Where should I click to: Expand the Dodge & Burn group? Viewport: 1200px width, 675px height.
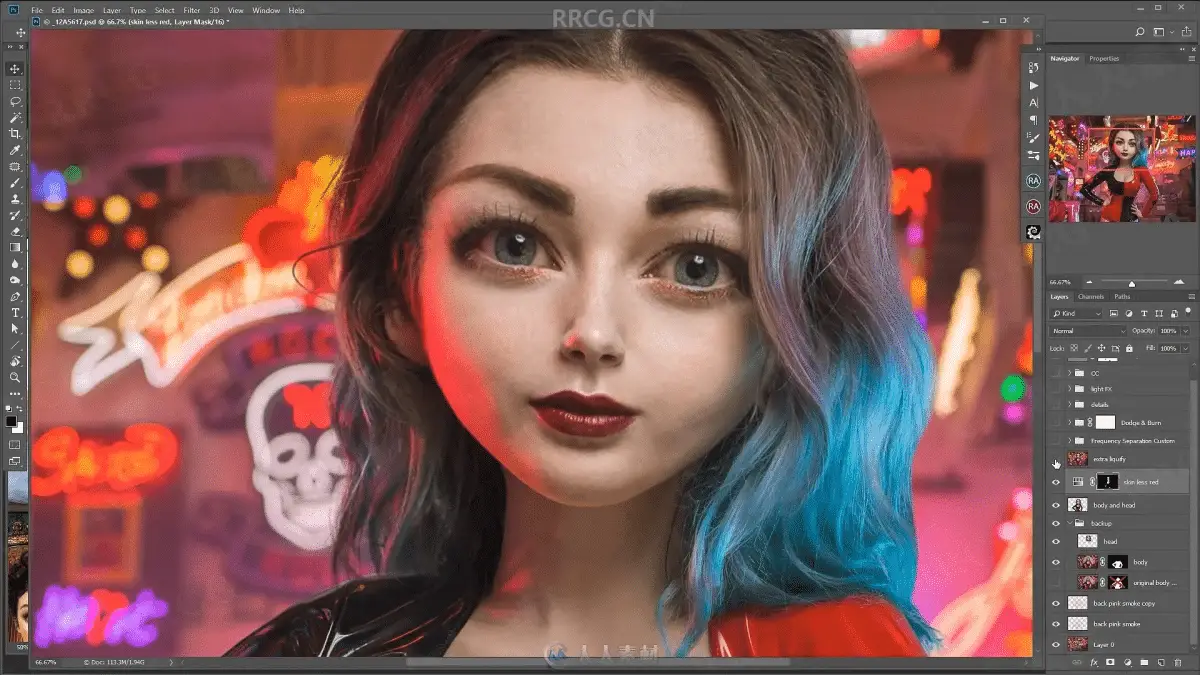1069,422
